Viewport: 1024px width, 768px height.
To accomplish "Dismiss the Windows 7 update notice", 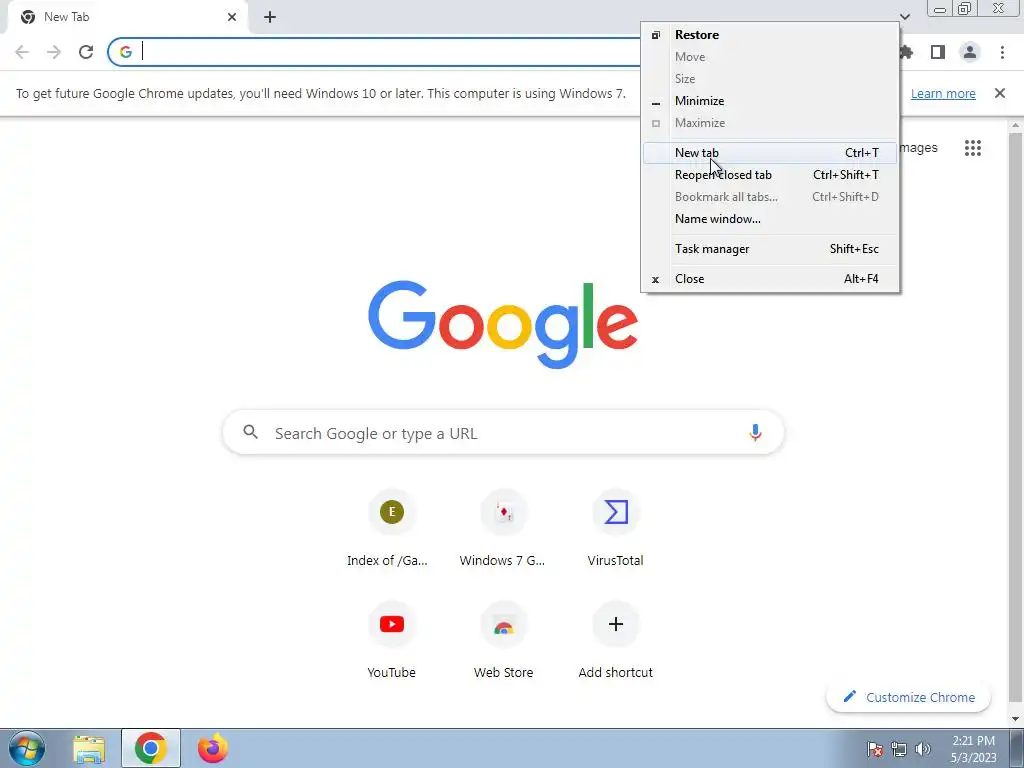I will [999, 93].
